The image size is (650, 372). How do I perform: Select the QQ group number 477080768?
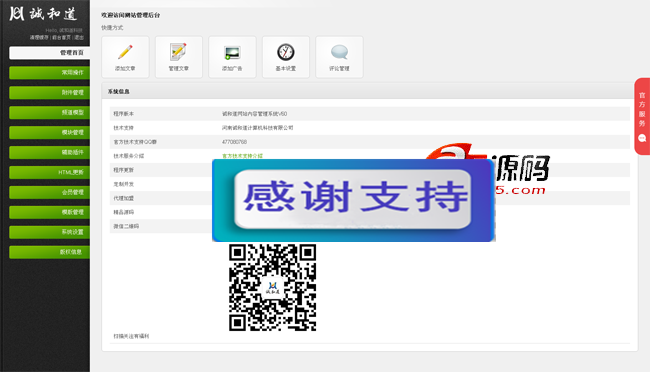[234, 142]
